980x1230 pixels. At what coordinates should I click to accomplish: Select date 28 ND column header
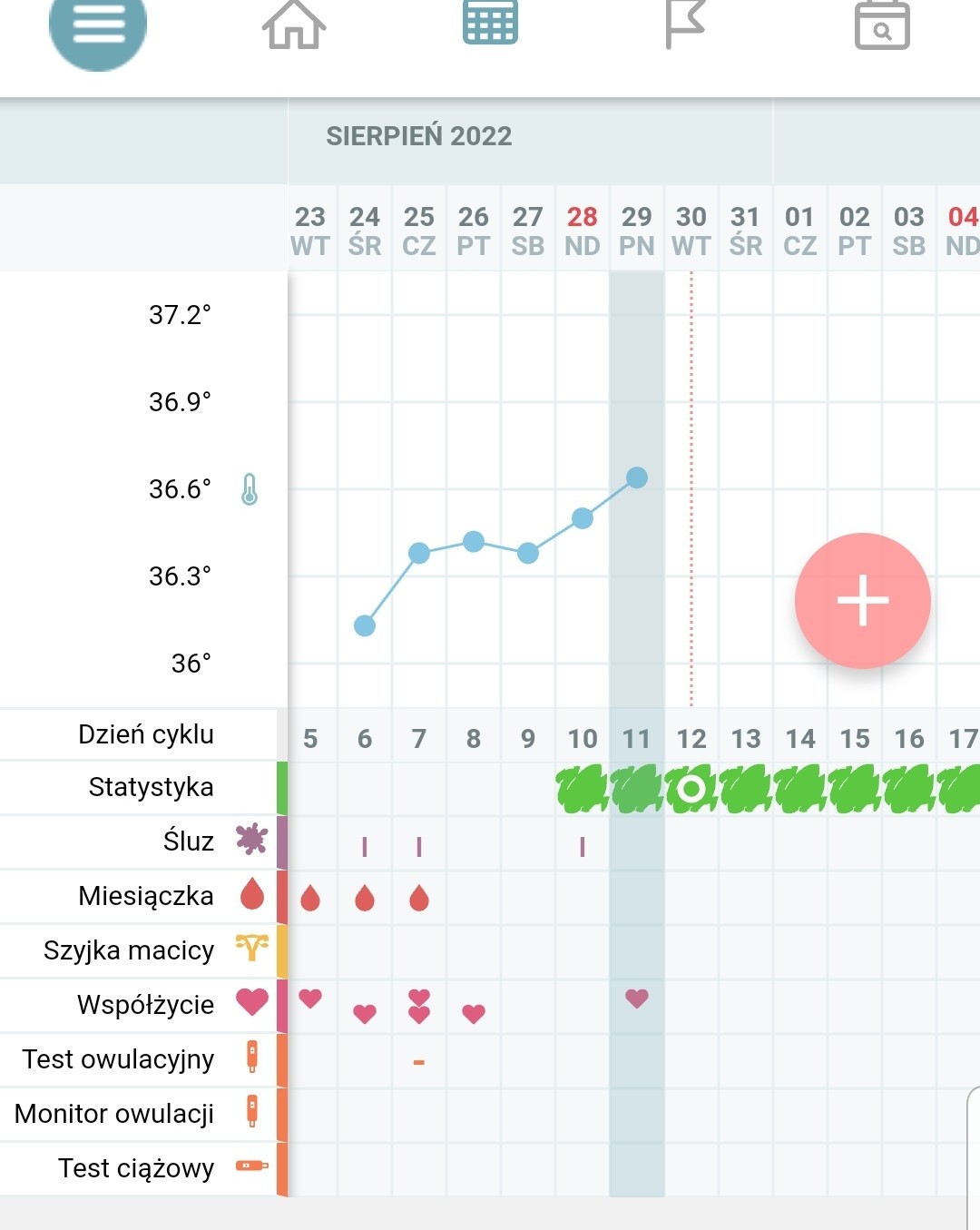pyautogui.click(x=583, y=230)
